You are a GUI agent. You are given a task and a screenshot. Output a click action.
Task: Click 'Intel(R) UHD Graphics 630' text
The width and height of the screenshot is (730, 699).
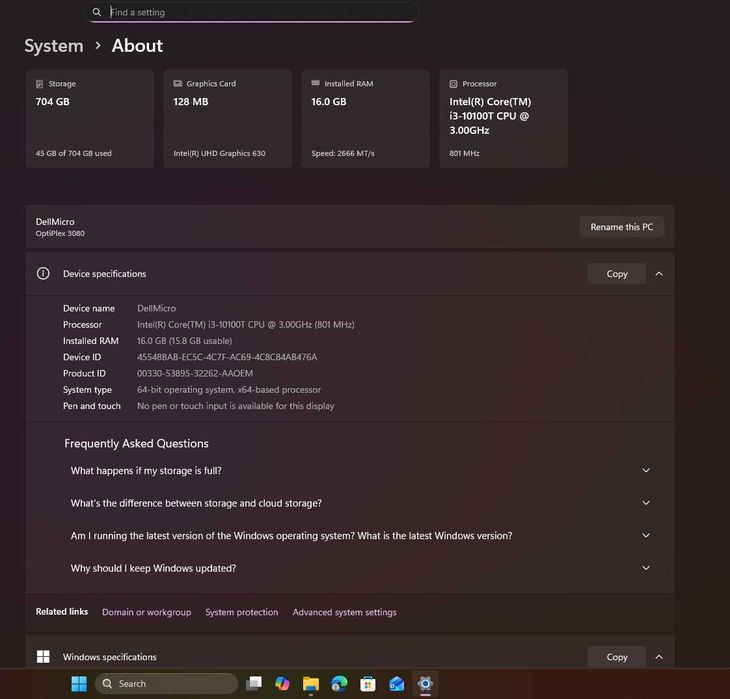click(219, 153)
